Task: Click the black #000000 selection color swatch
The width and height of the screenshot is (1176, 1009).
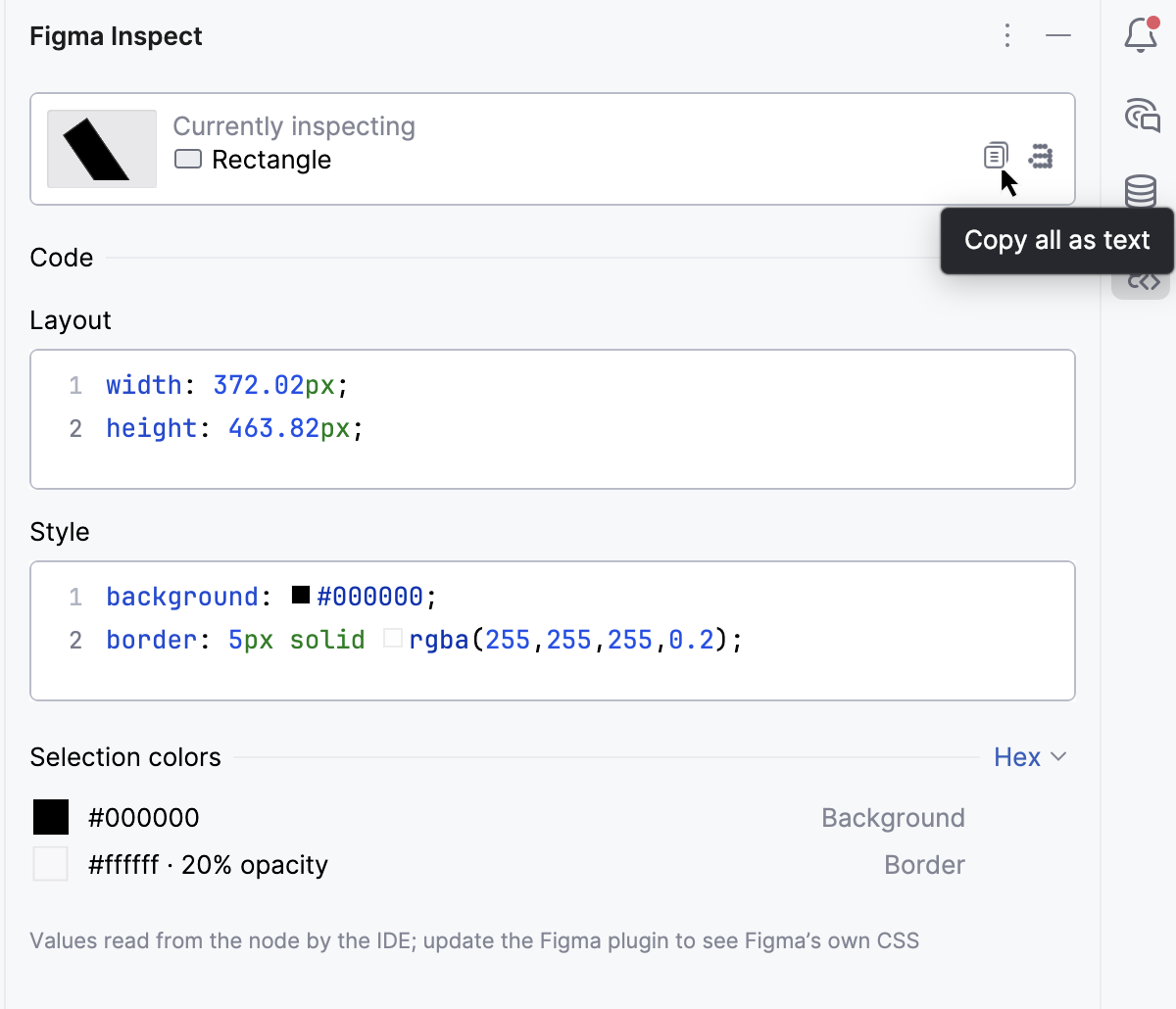Action: click(x=51, y=817)
